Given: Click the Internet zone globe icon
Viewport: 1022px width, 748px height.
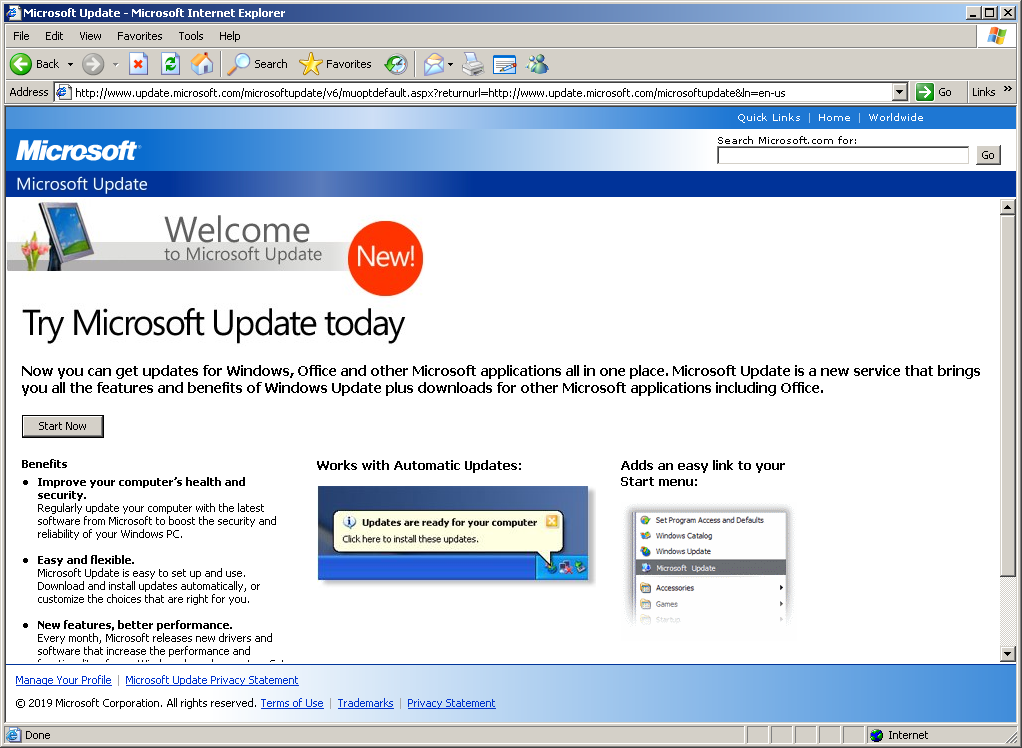Looking at the screenshot, I should click(x=876, y=735).
